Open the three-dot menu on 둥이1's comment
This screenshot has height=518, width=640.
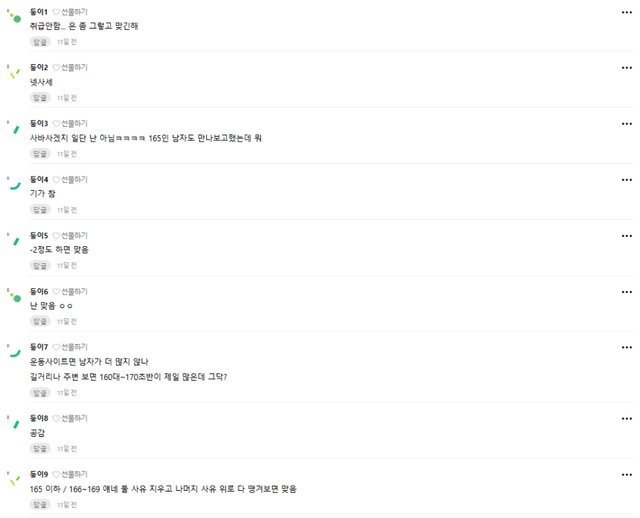(x=627, y=12)
